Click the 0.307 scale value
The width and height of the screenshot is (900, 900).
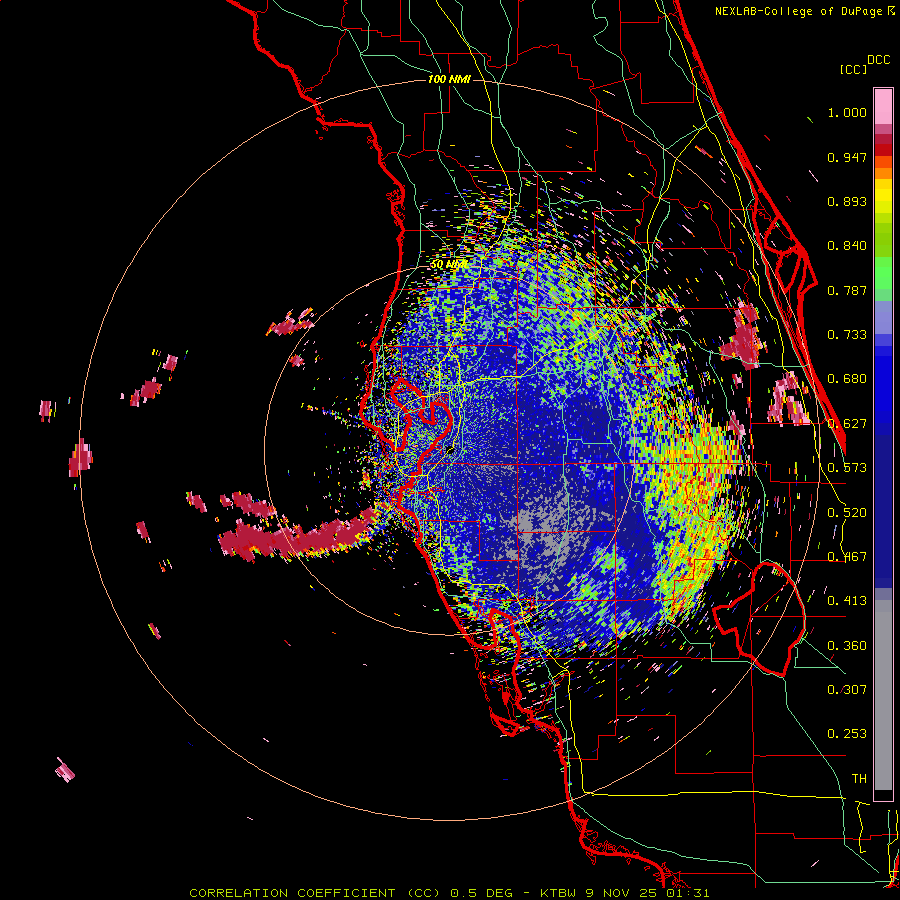(x=847, y=690)
